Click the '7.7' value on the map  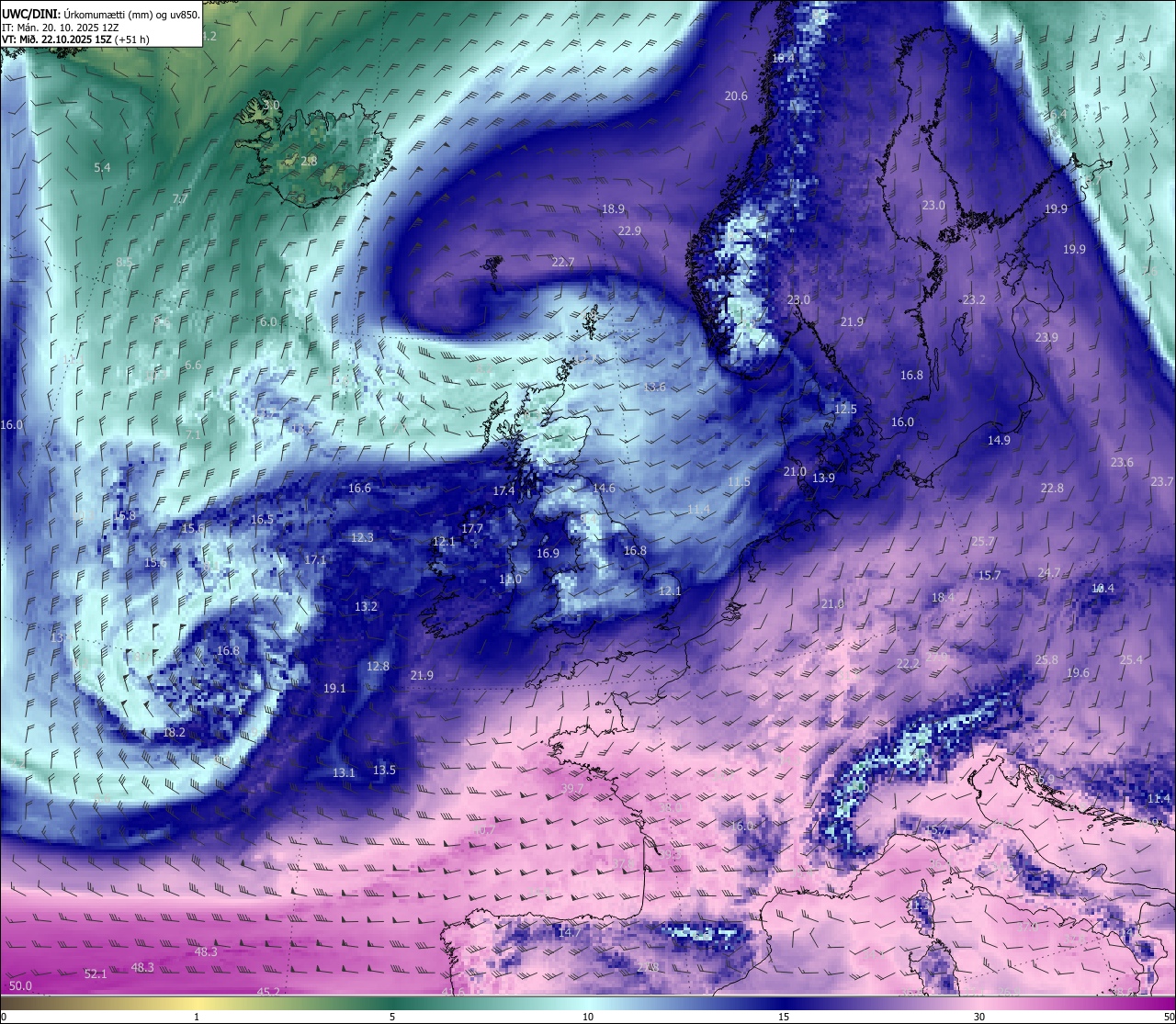(x=180, y=198)
